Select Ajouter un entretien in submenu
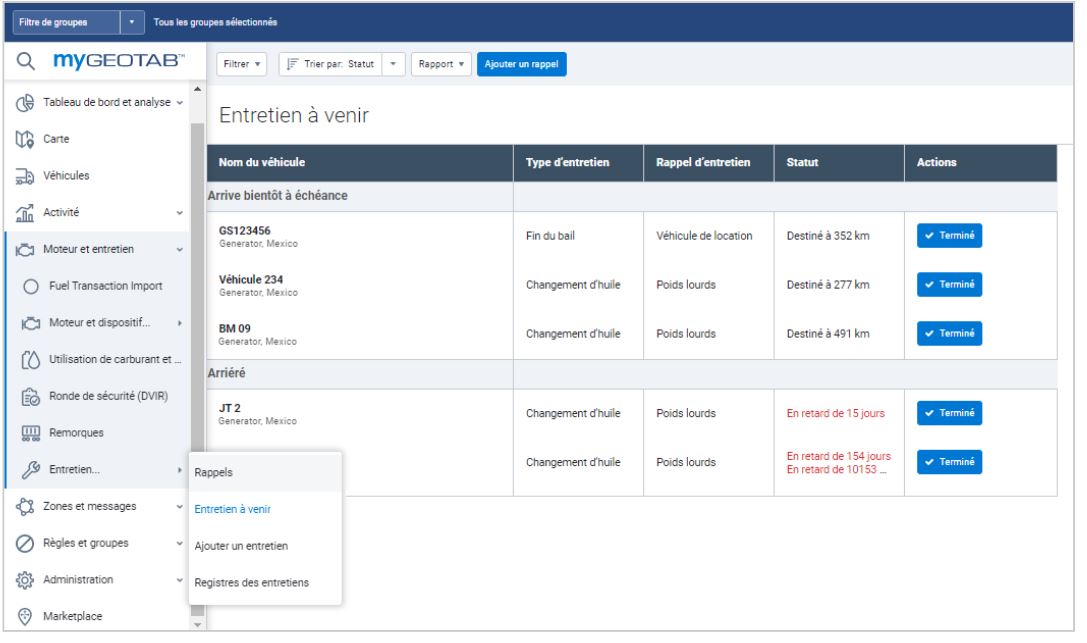The width and height of the screenshot is (1087, 643). coord(242,546)
